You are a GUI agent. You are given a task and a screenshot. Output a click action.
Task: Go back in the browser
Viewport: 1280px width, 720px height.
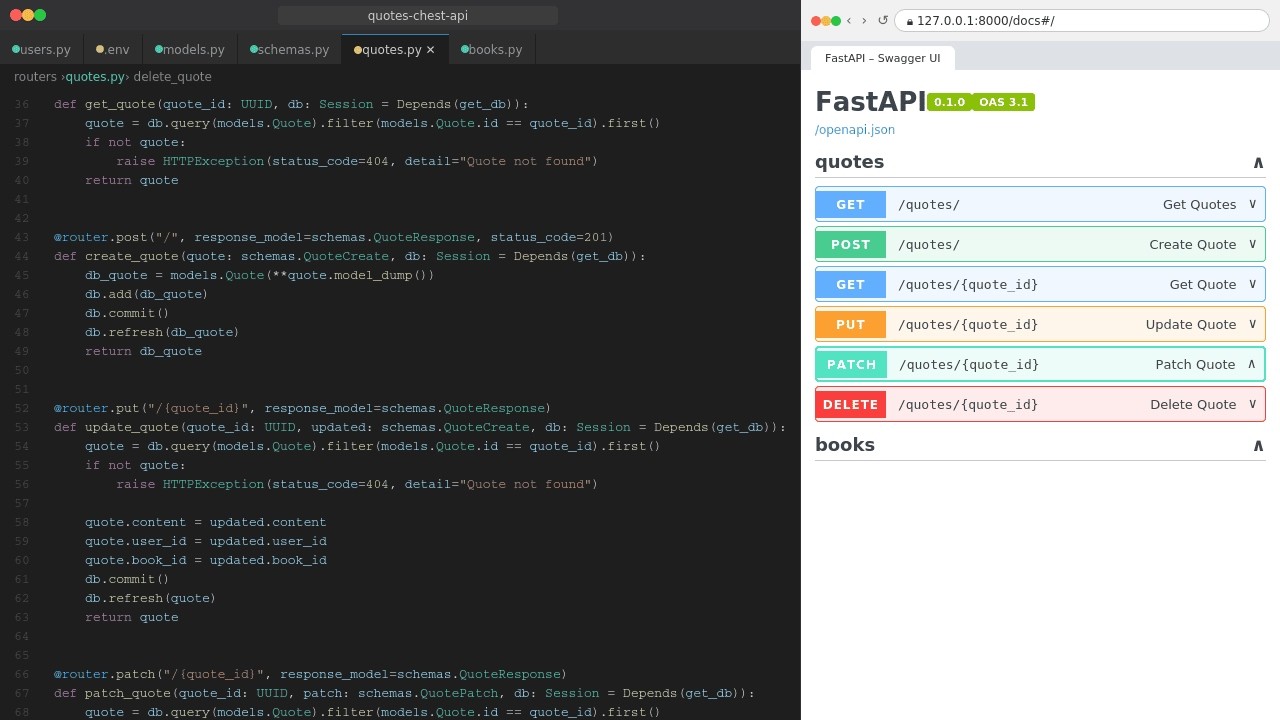coord(849,20)
